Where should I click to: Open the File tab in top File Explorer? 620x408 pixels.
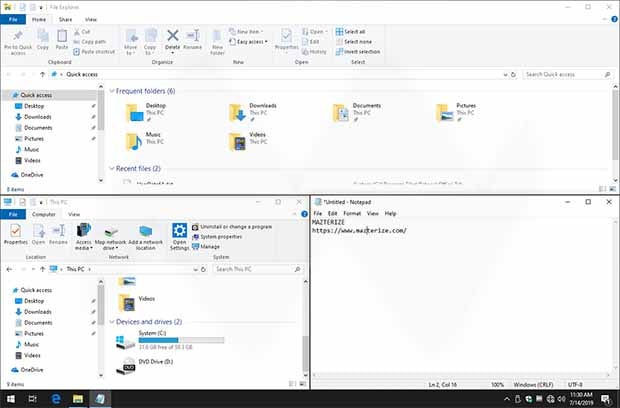pos(13,19)
